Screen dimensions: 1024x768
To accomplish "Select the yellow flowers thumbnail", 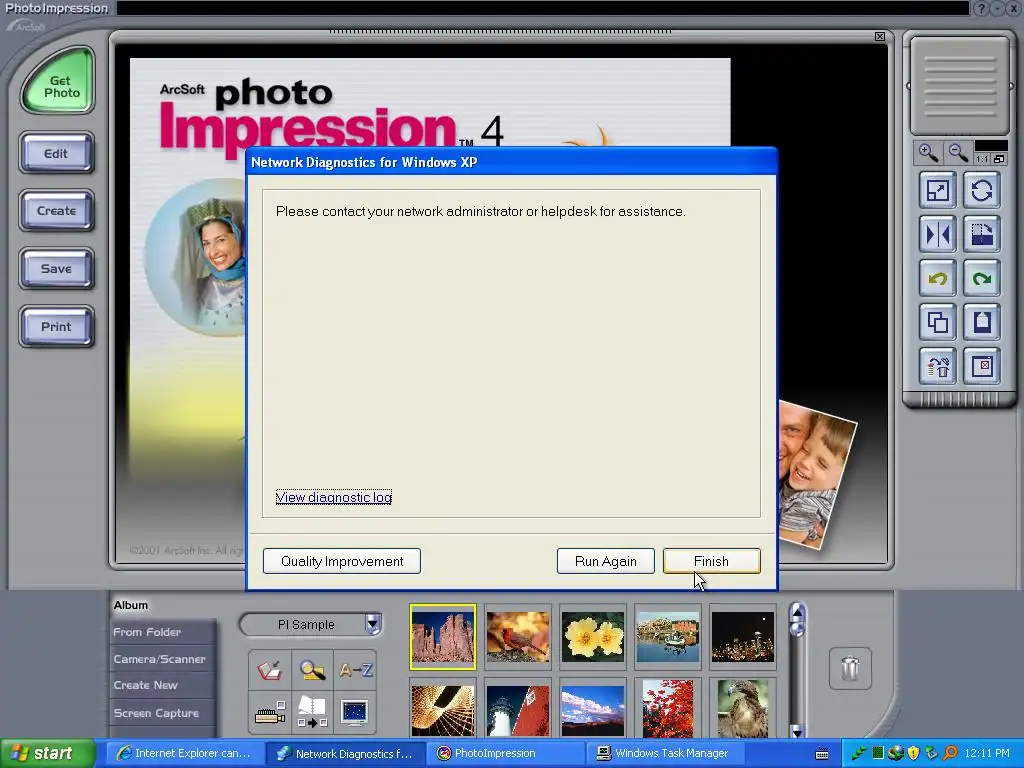I will click(593, 637).
